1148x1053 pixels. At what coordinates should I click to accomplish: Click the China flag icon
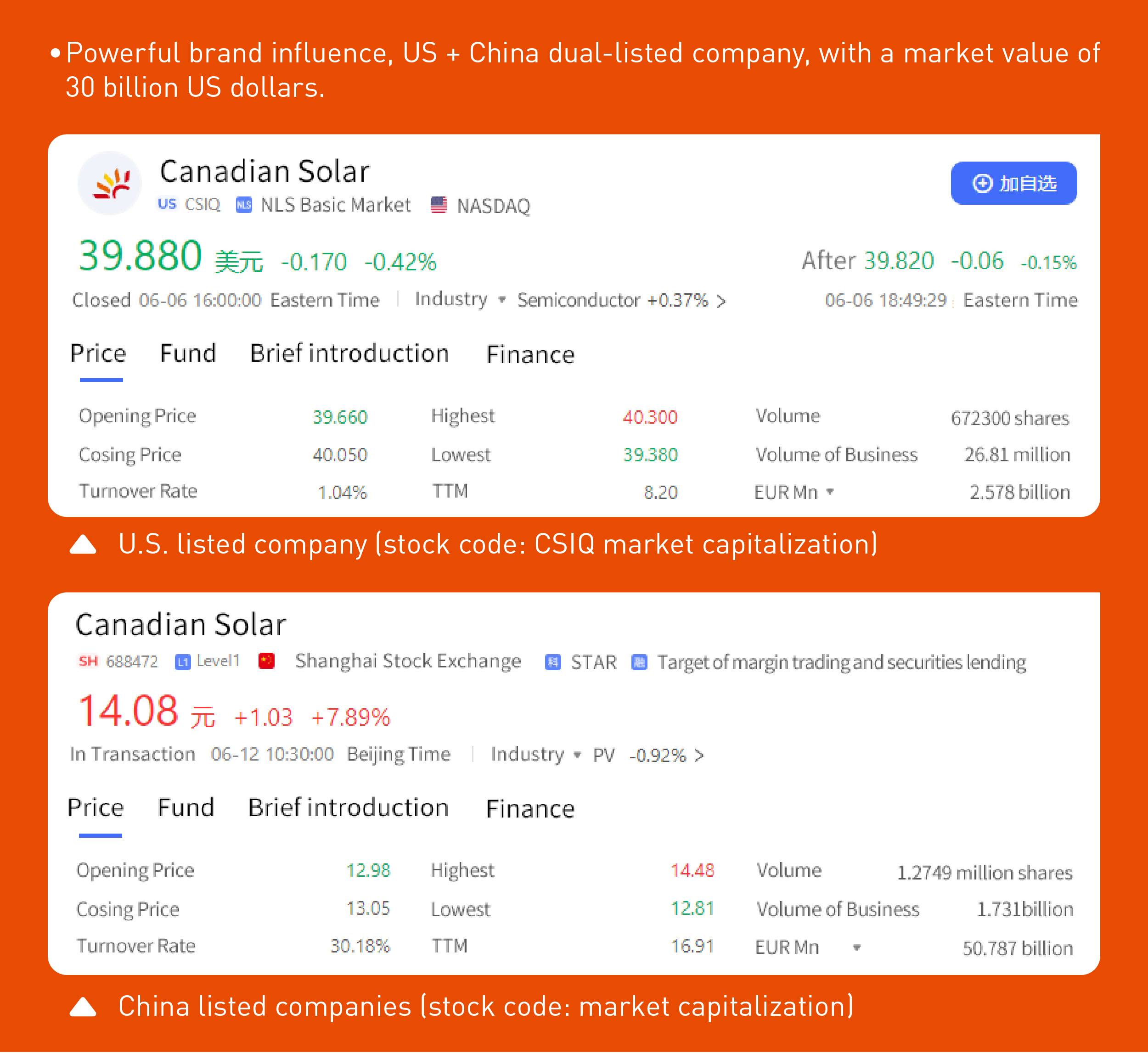click(x=267, y=661)
